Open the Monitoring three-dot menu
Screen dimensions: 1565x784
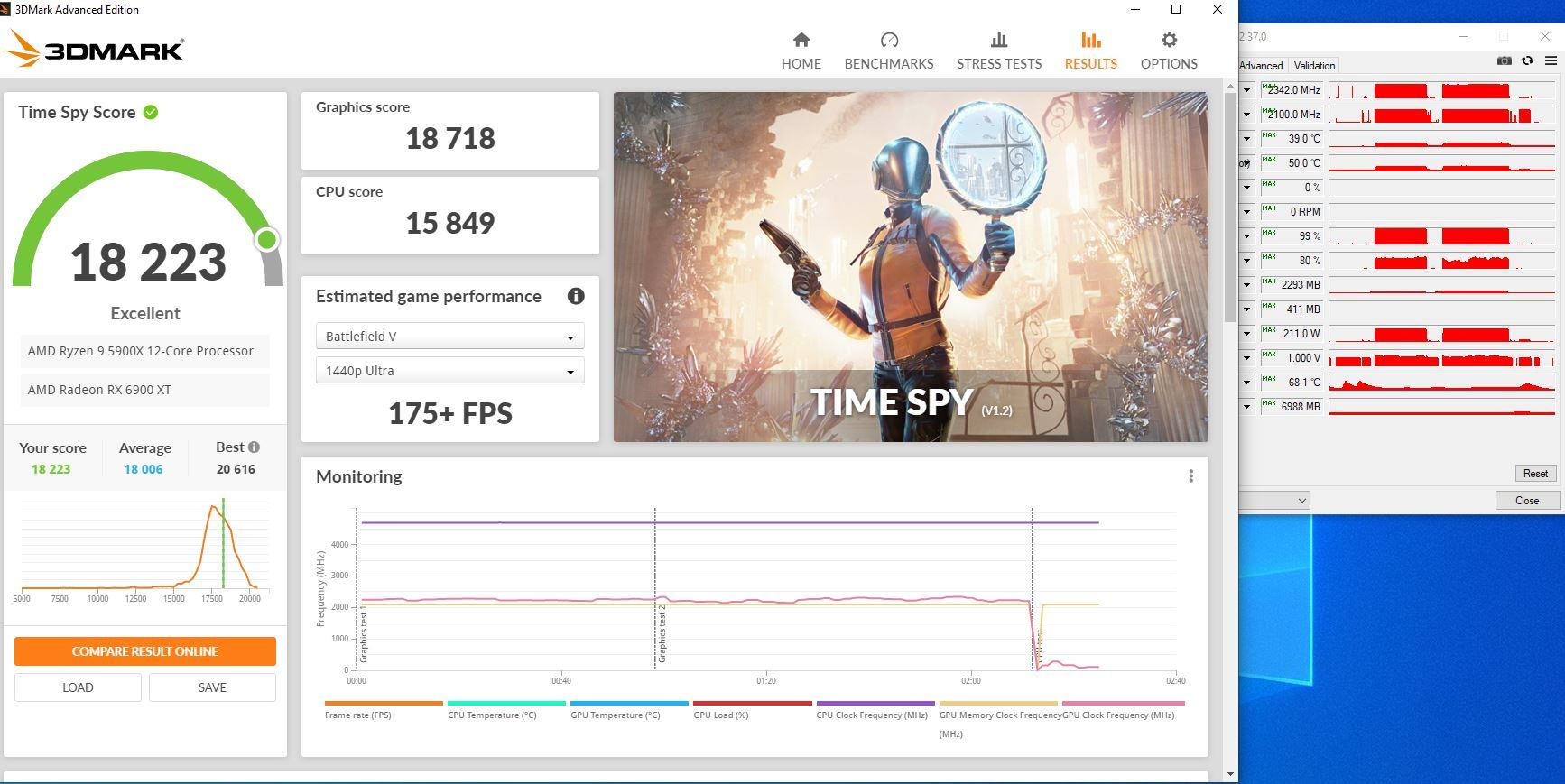coord(1191,475)
